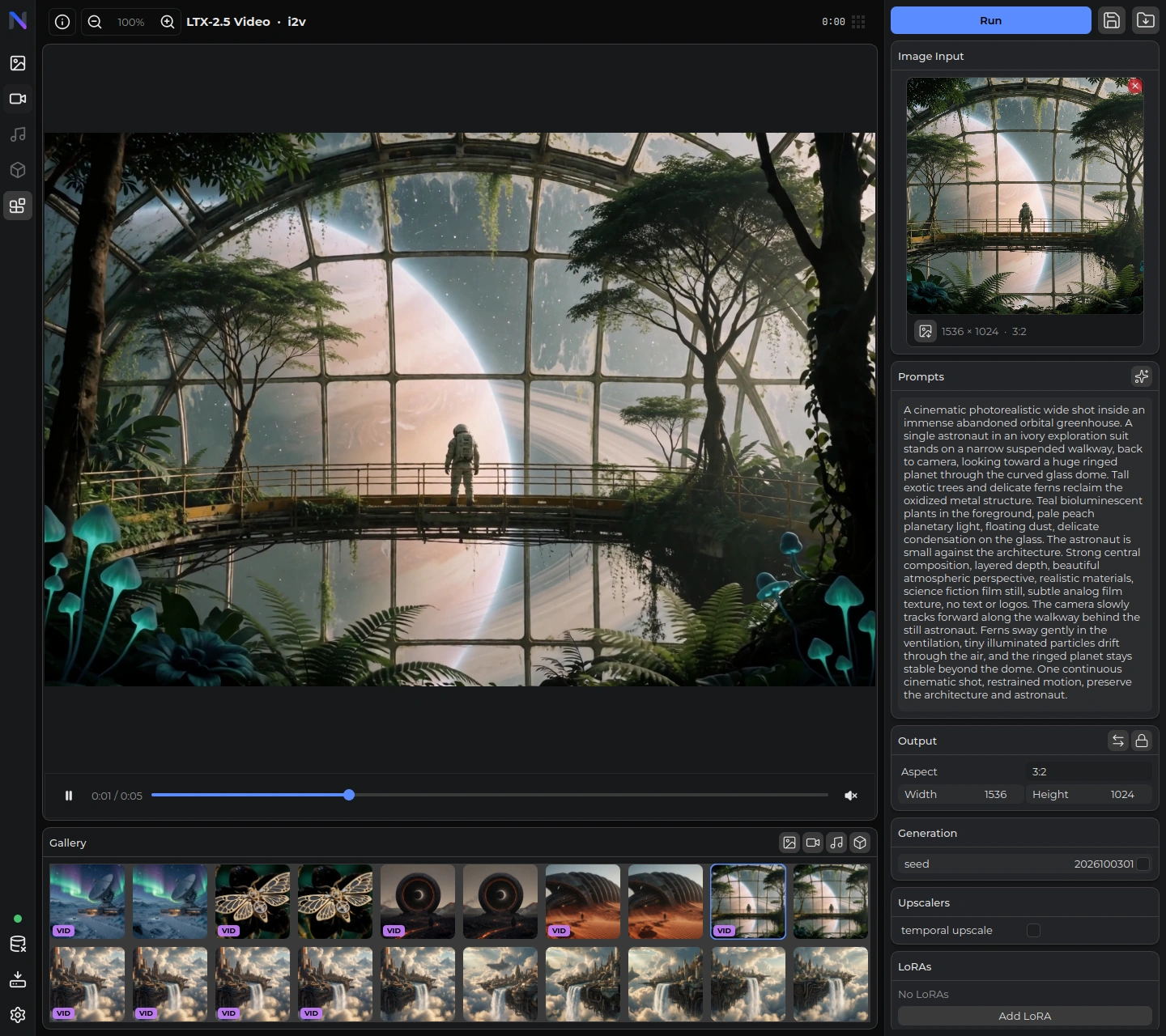This screenshot has height=1036, width=1166.
Task: Click the Generation section header
Action: pos(927,833)
